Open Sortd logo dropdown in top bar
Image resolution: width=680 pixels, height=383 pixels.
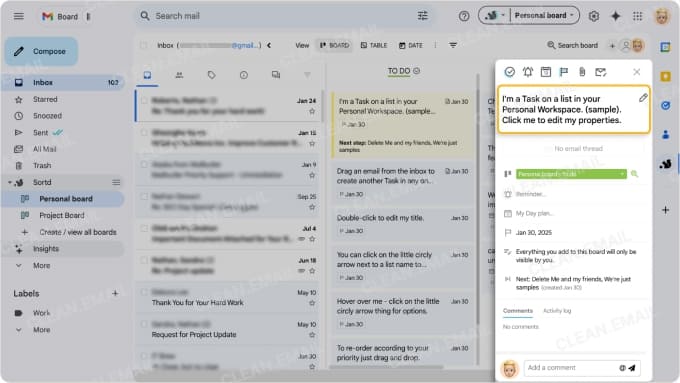tap(495, 16)
